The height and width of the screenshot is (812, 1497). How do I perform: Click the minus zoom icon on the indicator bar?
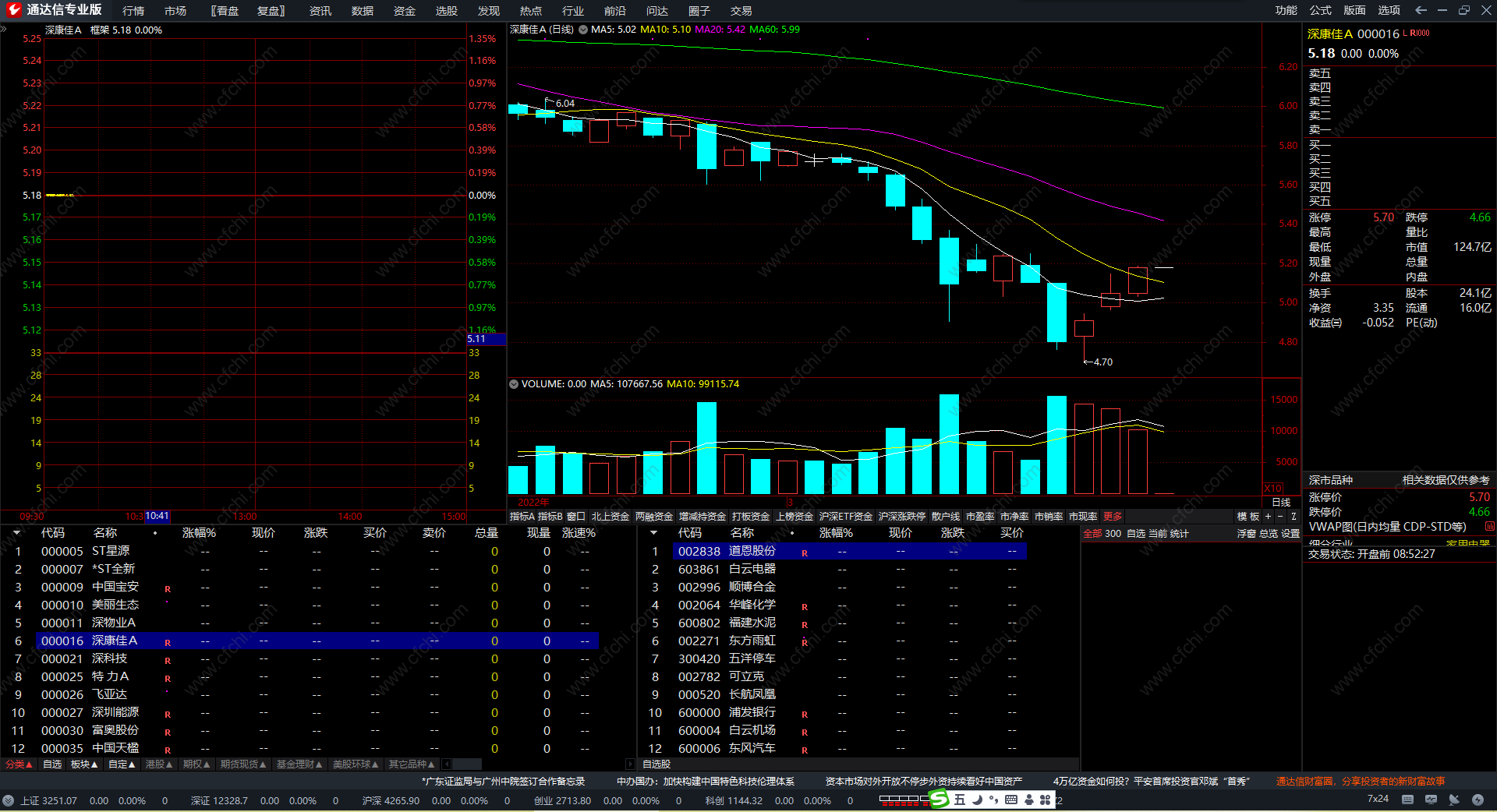click(x=1280, y=517)
